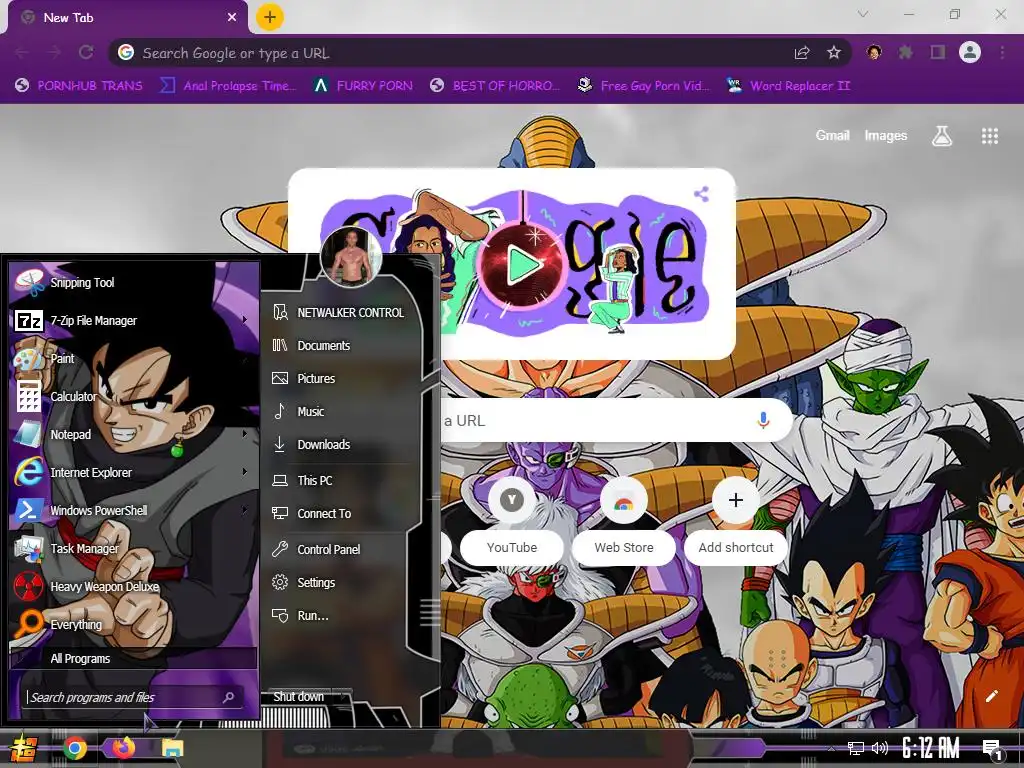Show hidden system tray icons

pyautogui.click(x=831, y=748)
